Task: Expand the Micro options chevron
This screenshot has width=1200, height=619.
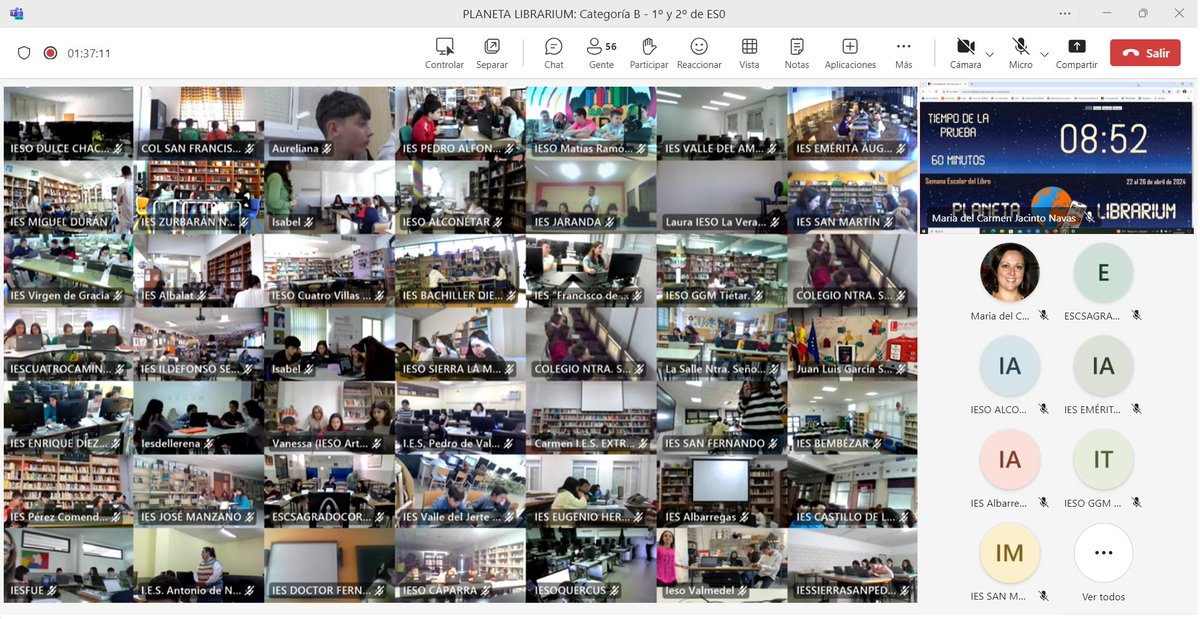Action: 1044,54
